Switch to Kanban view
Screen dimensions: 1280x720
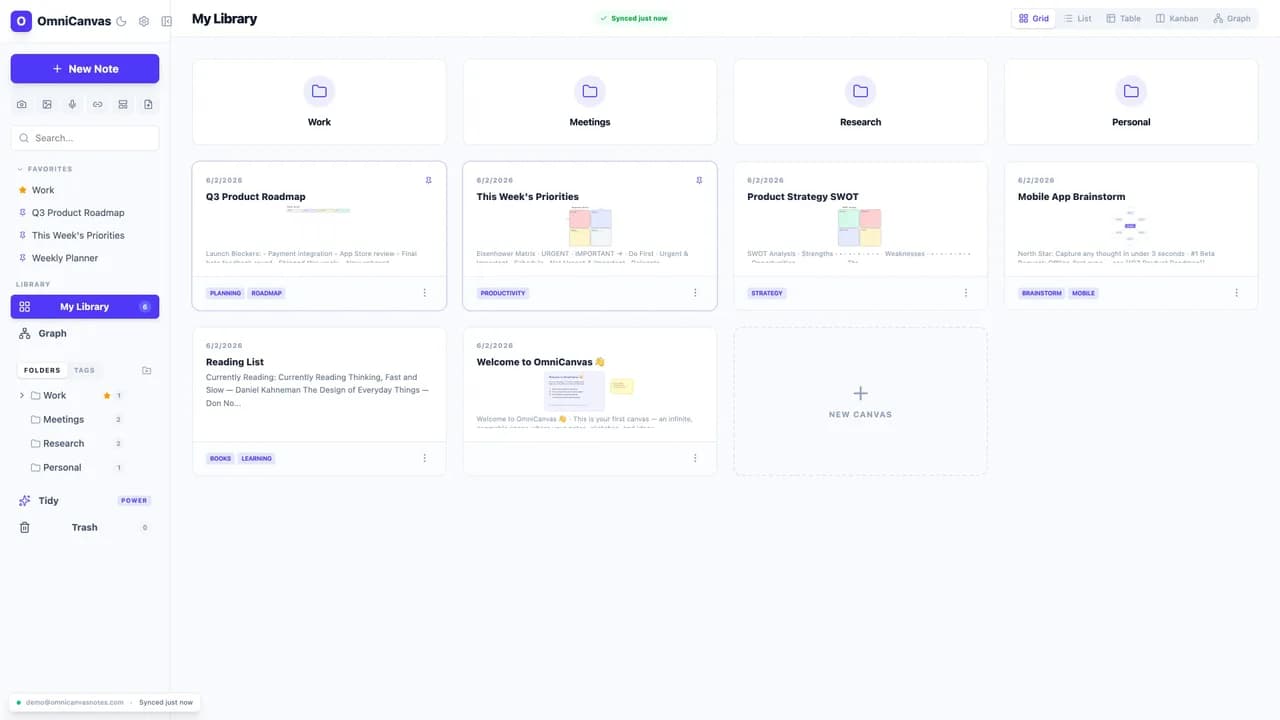[1177, 18]
